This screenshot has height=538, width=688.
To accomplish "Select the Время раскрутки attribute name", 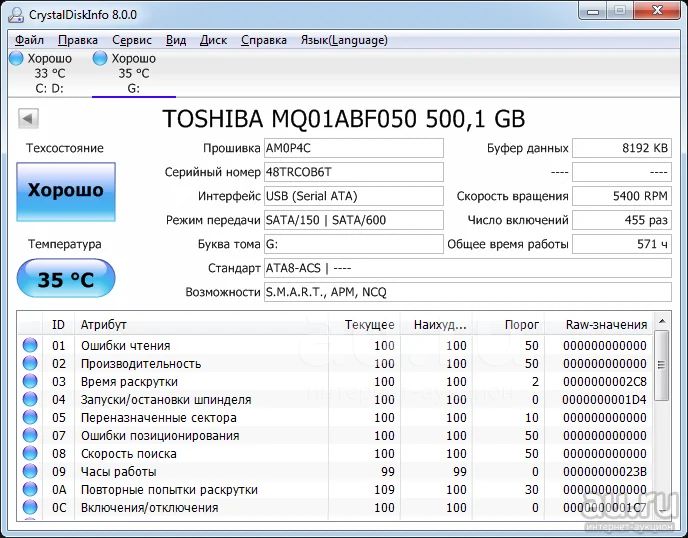I will (129, 382).
